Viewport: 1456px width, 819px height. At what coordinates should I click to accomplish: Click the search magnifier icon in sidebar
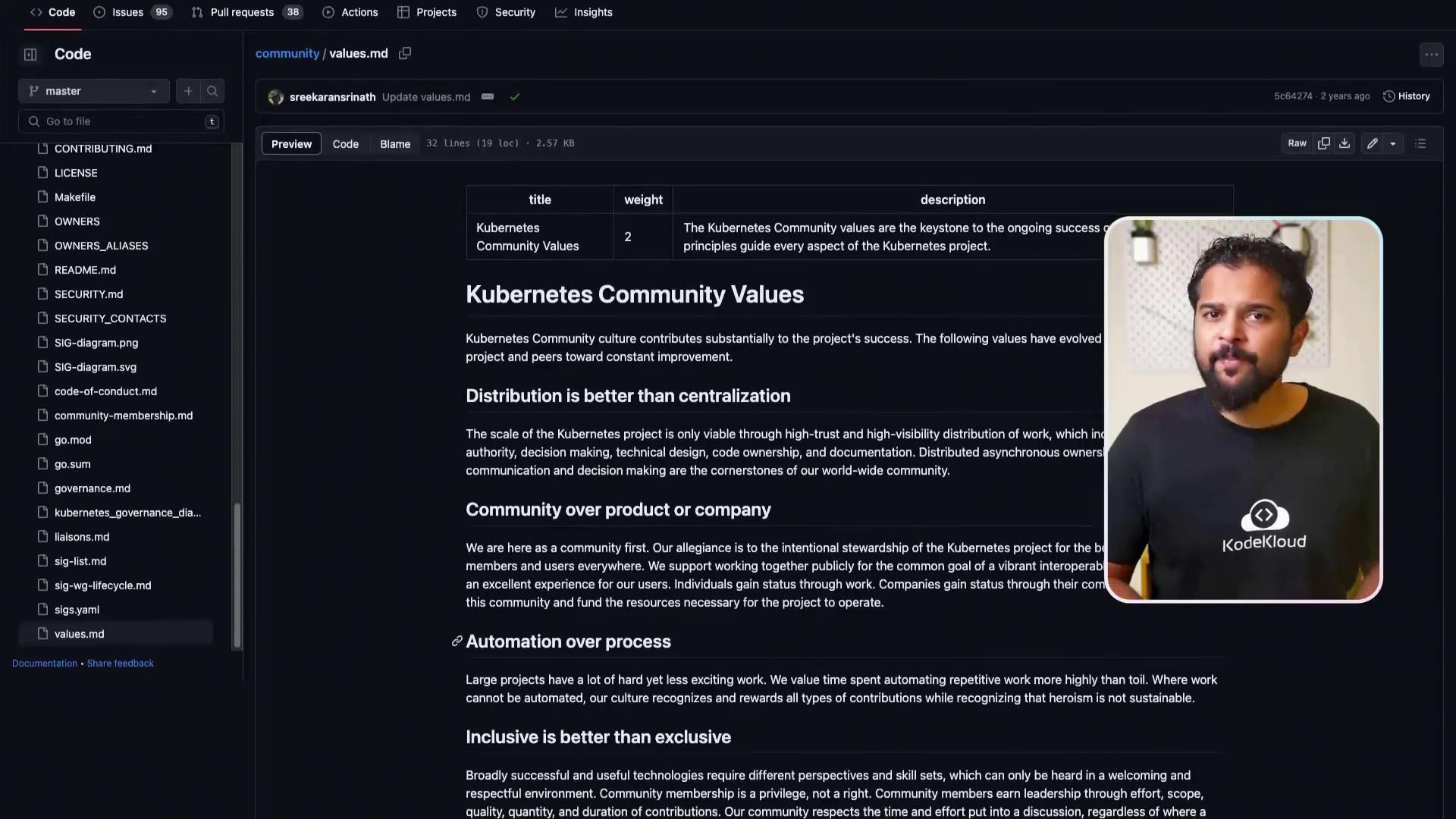point(212,91)
